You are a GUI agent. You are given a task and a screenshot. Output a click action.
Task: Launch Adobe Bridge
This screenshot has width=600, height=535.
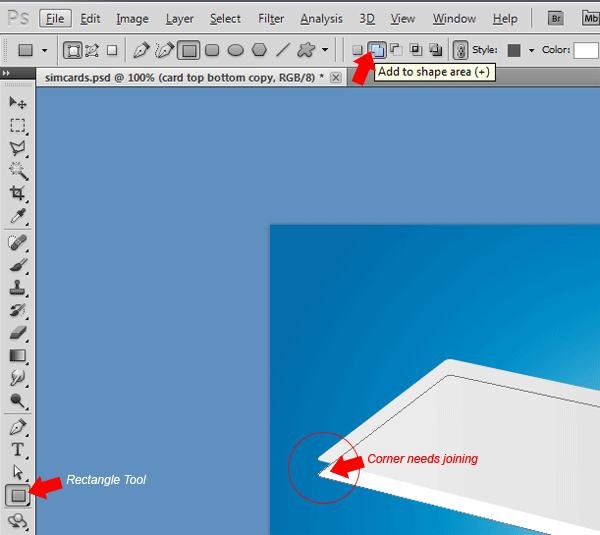556,18
